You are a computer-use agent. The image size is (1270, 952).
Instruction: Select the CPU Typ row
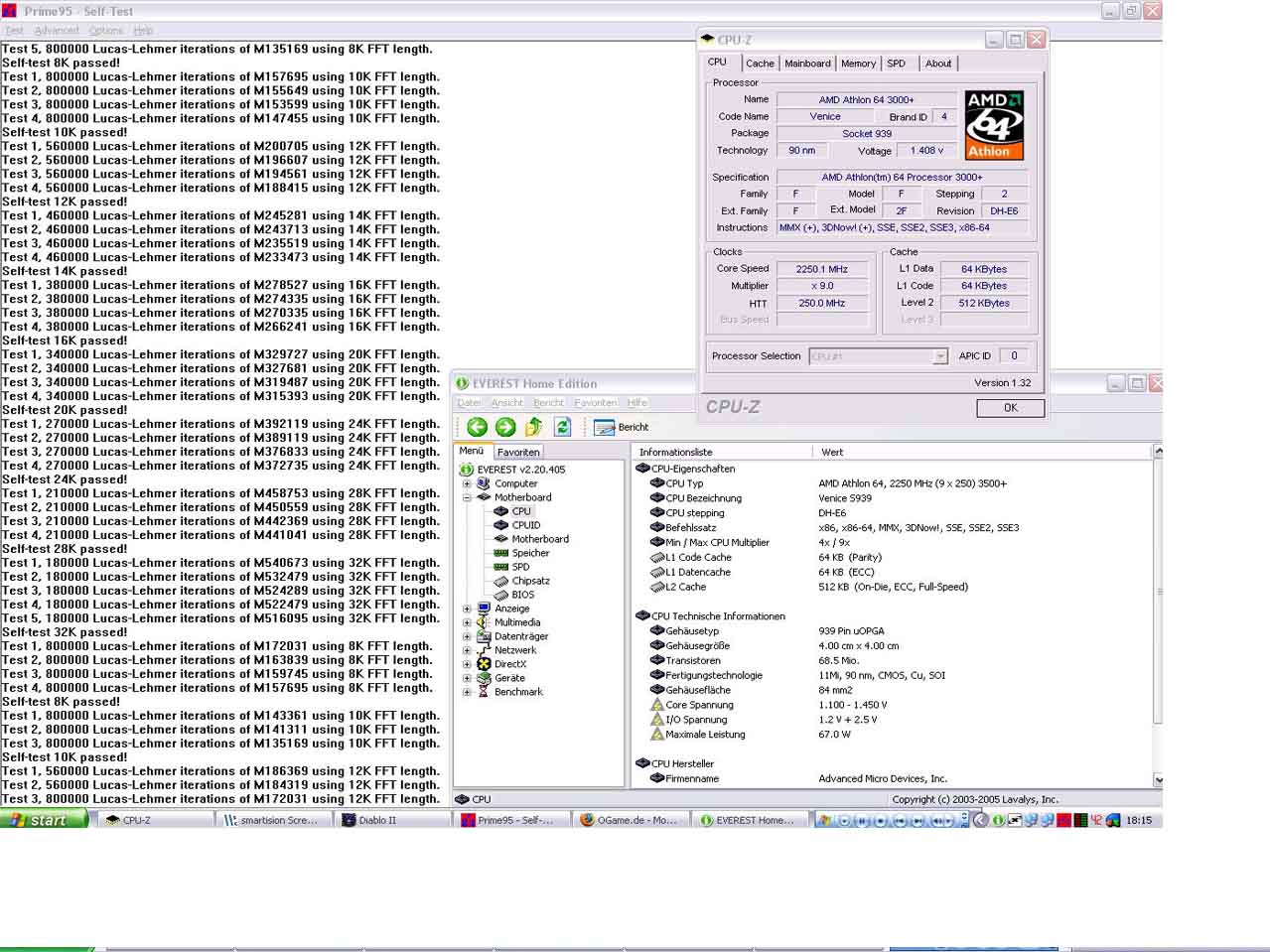pyautogui.click(x=892, y=483)
